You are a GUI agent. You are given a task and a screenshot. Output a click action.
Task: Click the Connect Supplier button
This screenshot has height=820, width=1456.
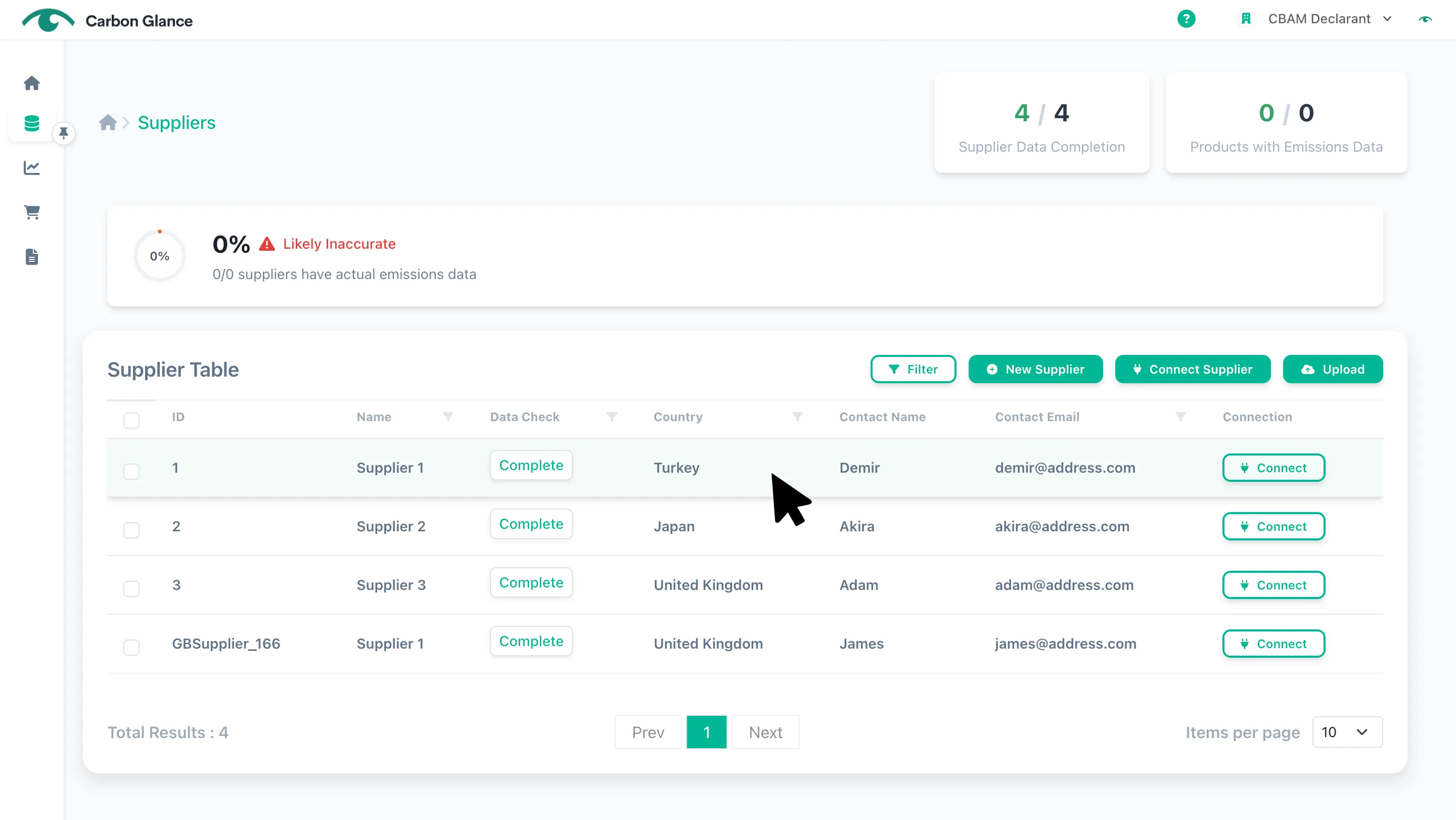coord(1193,369)
